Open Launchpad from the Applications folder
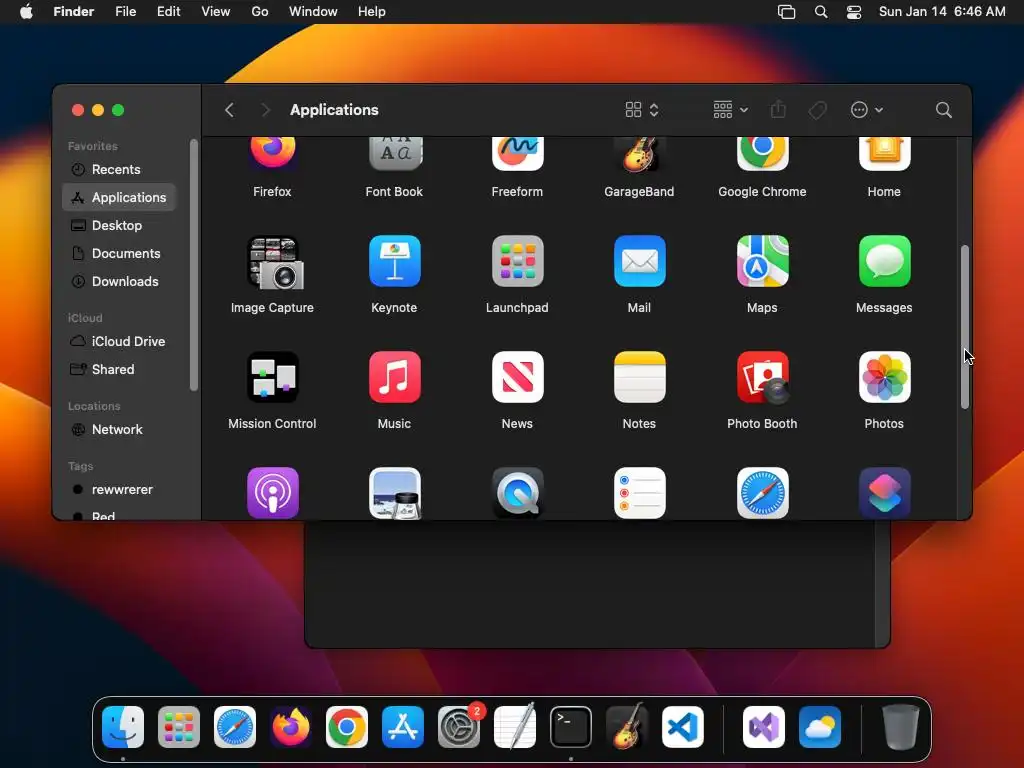 [517, 261]
